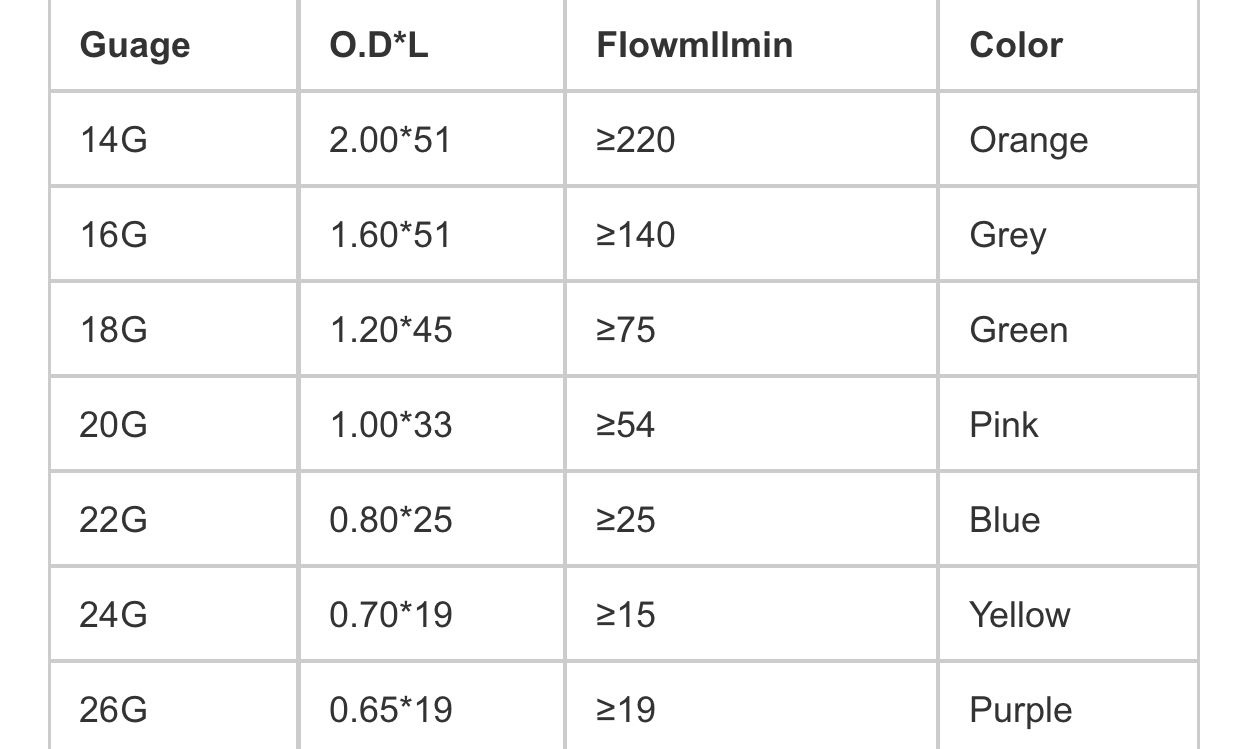Select the Yellow color cell
Image resolution: width=1242 pixels, height=749 pixels.
click(x=1020, y=614)
